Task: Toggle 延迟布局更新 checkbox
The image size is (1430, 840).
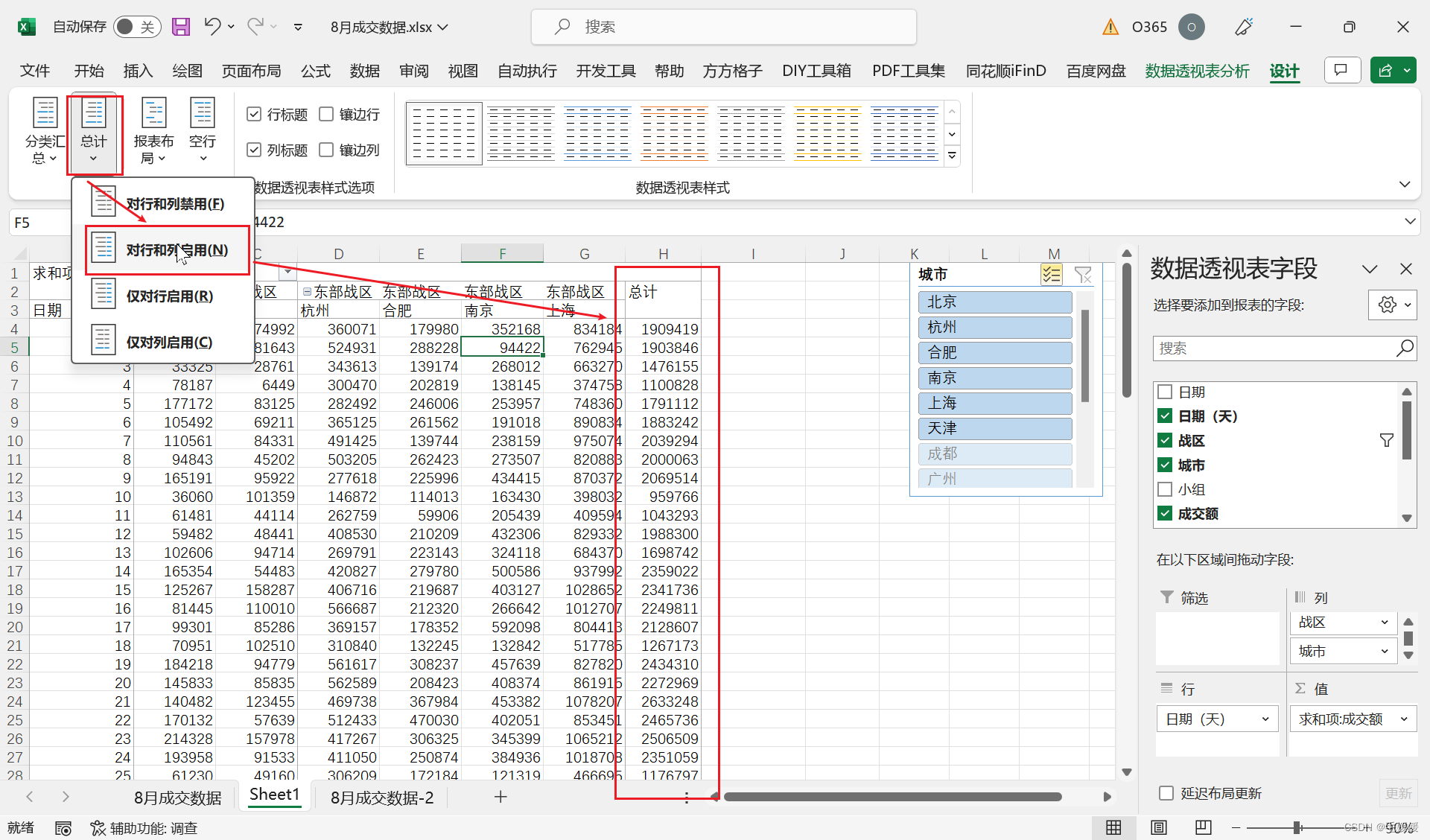Action: (1166, 793)
